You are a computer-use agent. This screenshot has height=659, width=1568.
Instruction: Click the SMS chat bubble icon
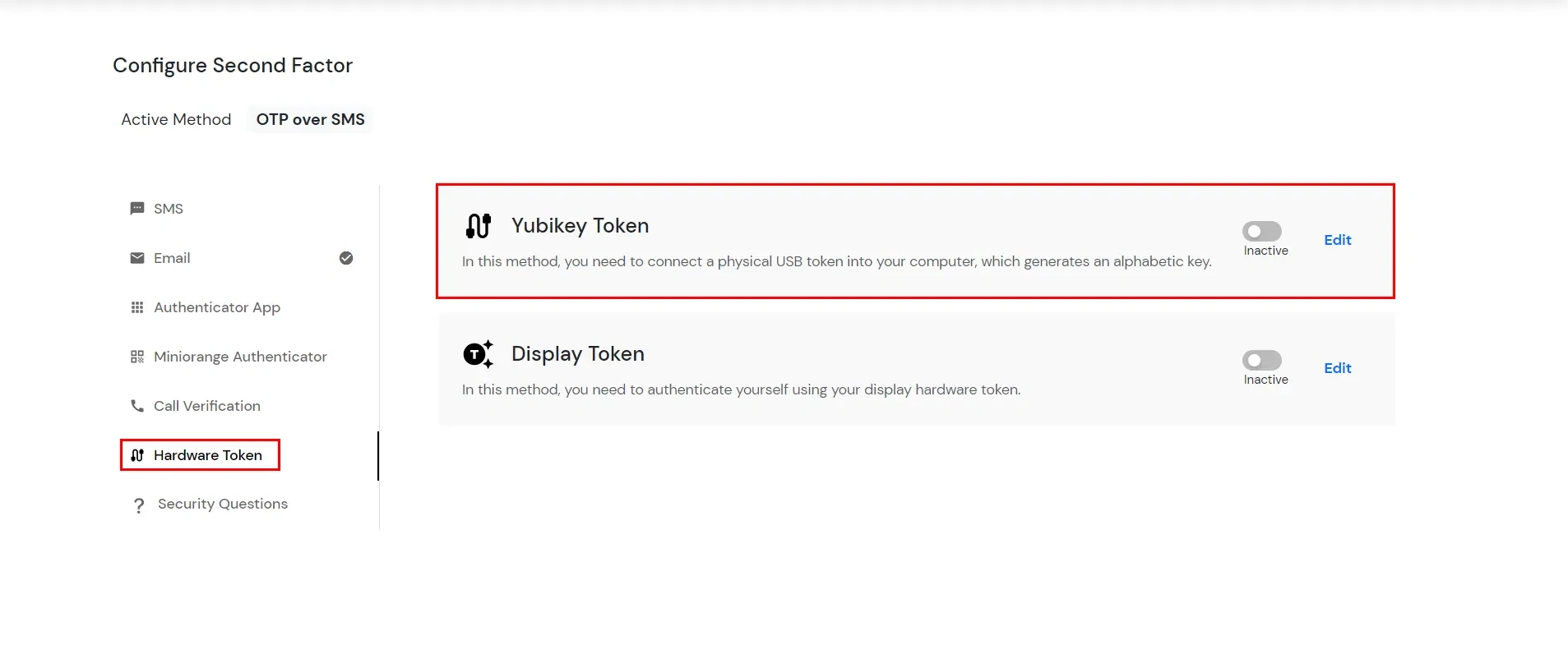pyautogui.click(x=137, y=208)
